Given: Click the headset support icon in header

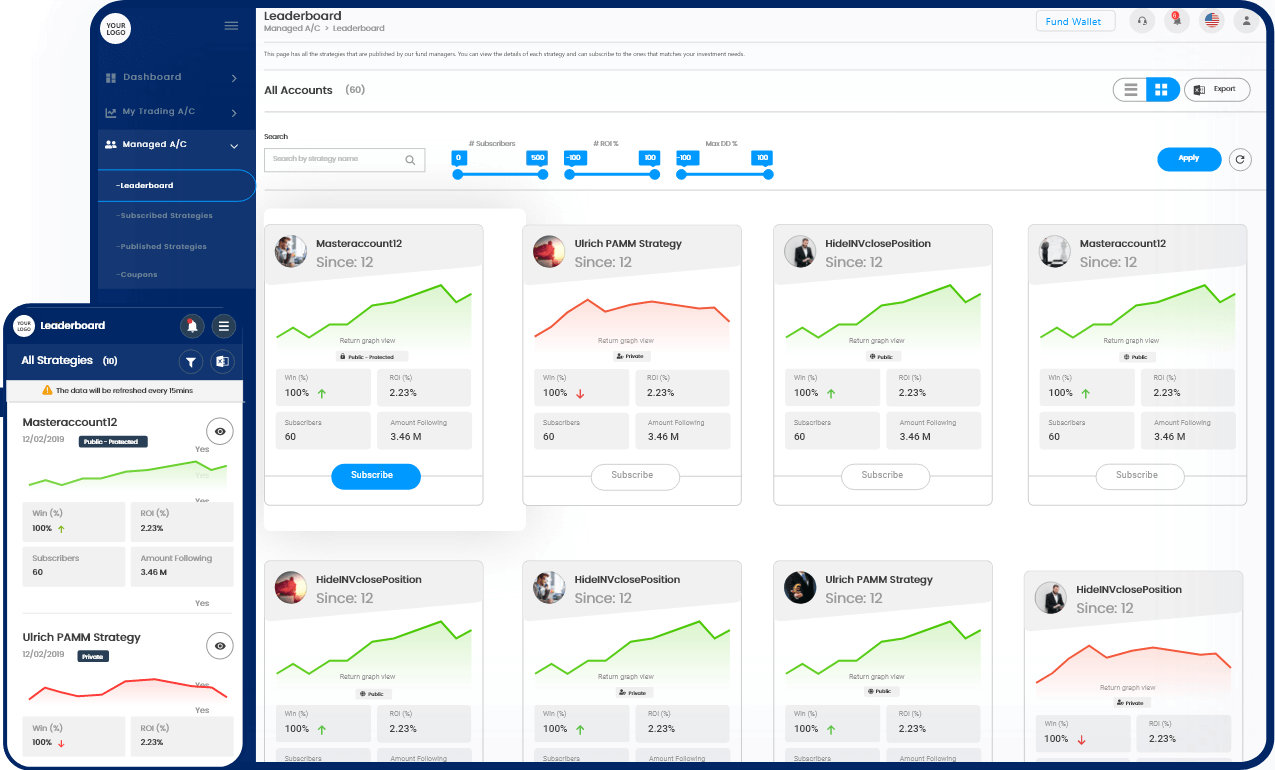Looking at the screenshot, I should pyautogui.click(x=1142, y=21).
